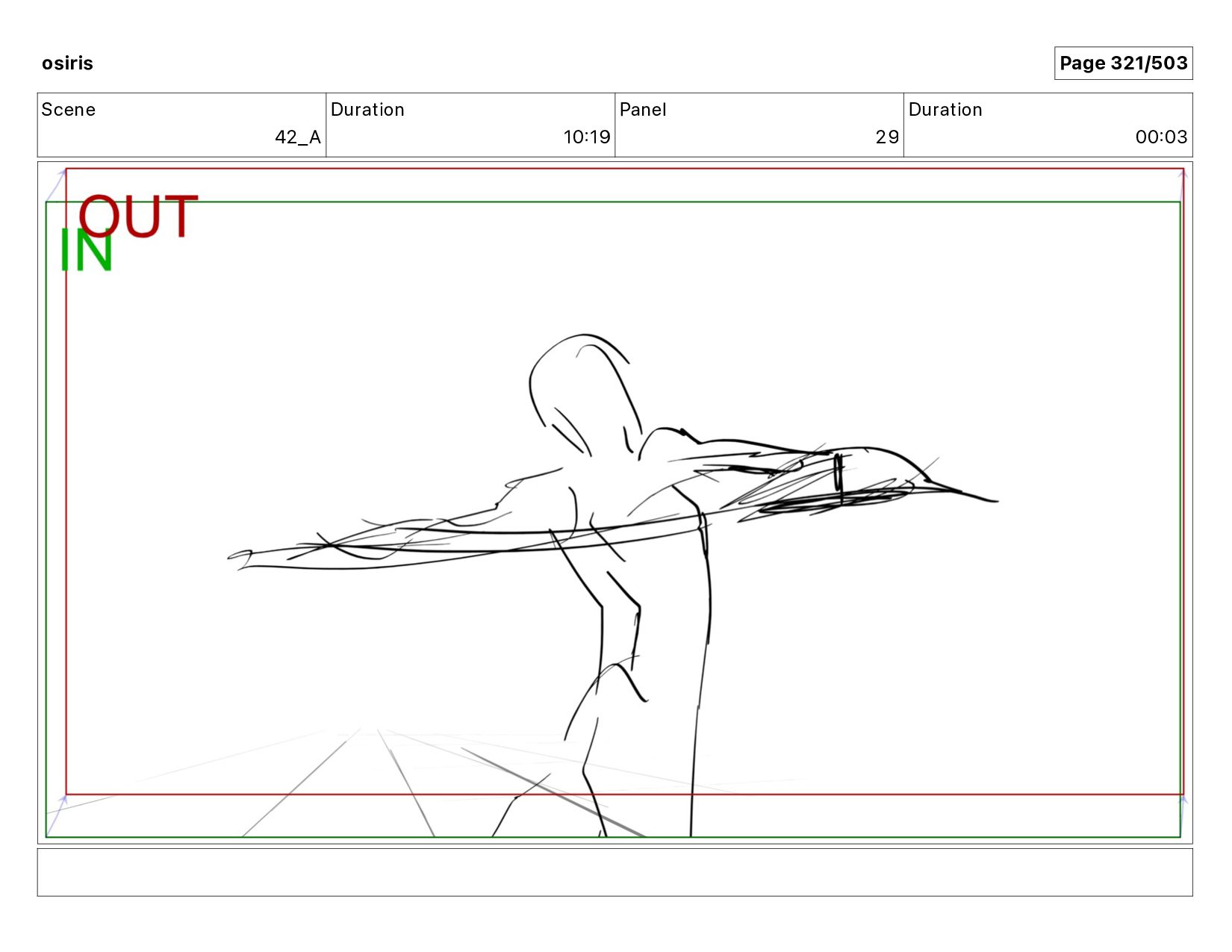Click the red 'OUT' camera label
1232x952 pixels.
(x=138, y=217)
